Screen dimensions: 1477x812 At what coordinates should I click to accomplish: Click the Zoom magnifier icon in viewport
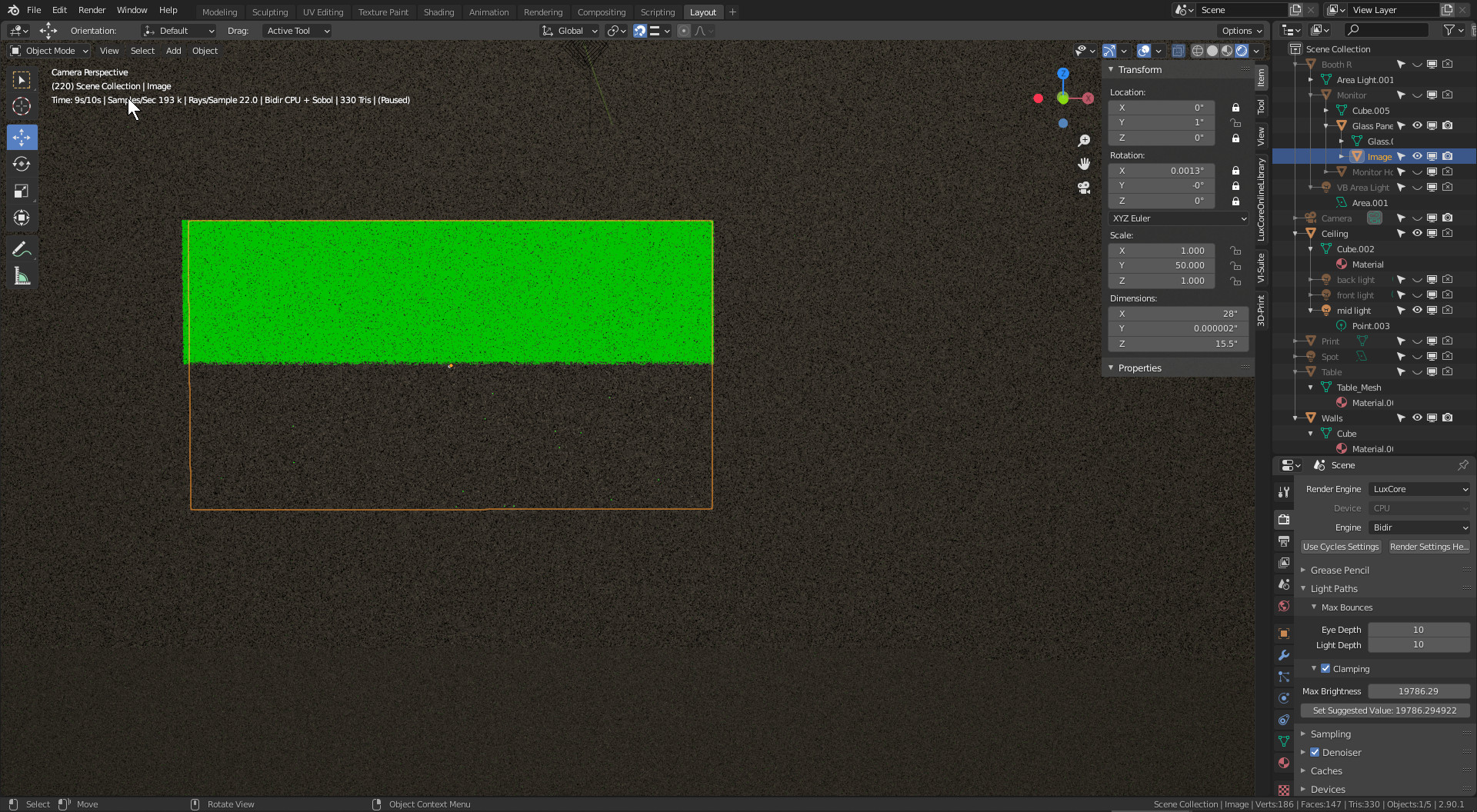[x=1084, y=141]
